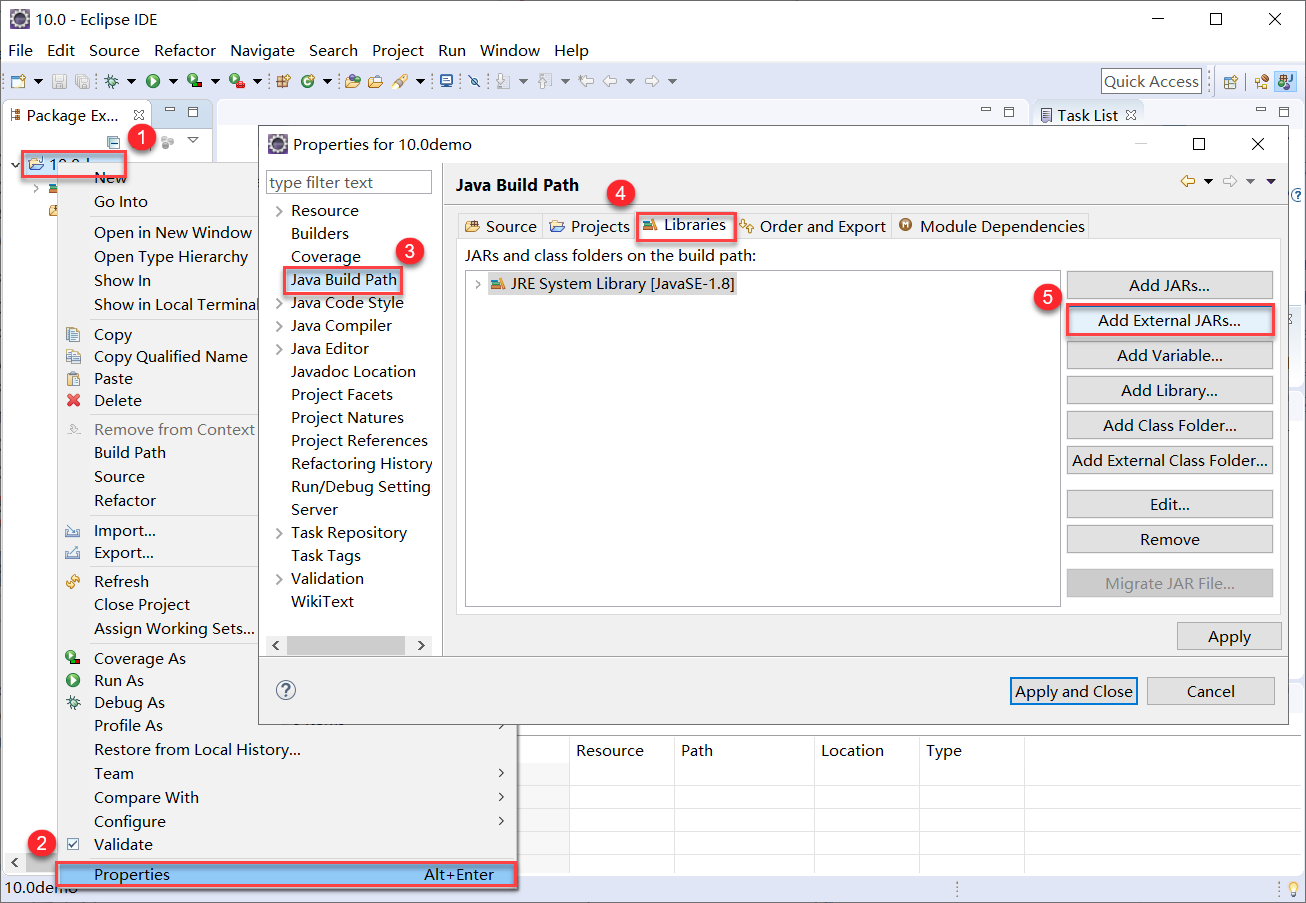The image size is (1306, 903).
Task: Click the green Run toolbar icon
Action: [x=153, y=81]
